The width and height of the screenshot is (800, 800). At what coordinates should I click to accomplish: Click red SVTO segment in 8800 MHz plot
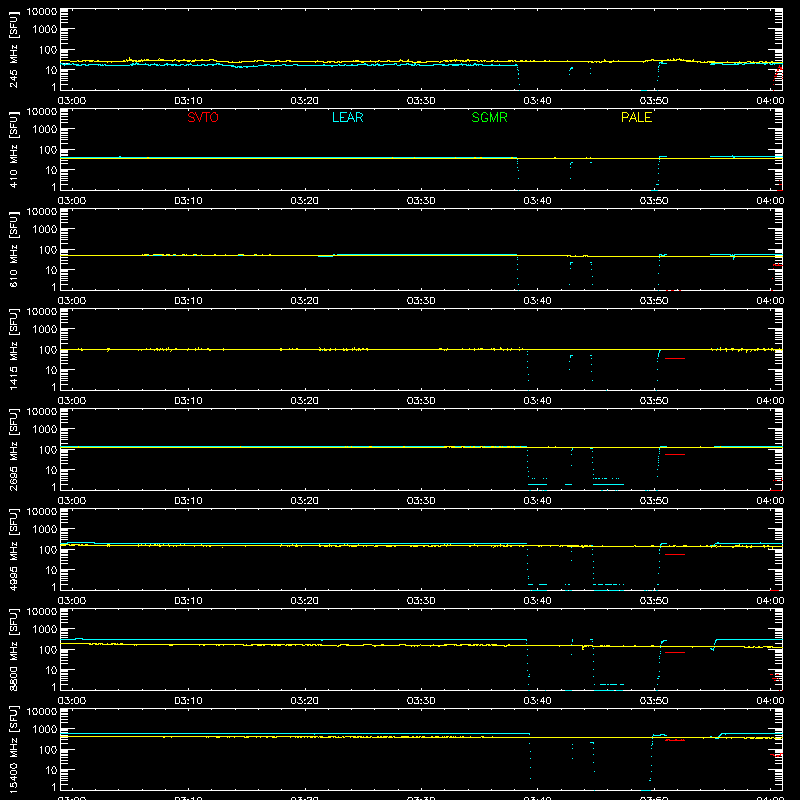tap(675, 653)
